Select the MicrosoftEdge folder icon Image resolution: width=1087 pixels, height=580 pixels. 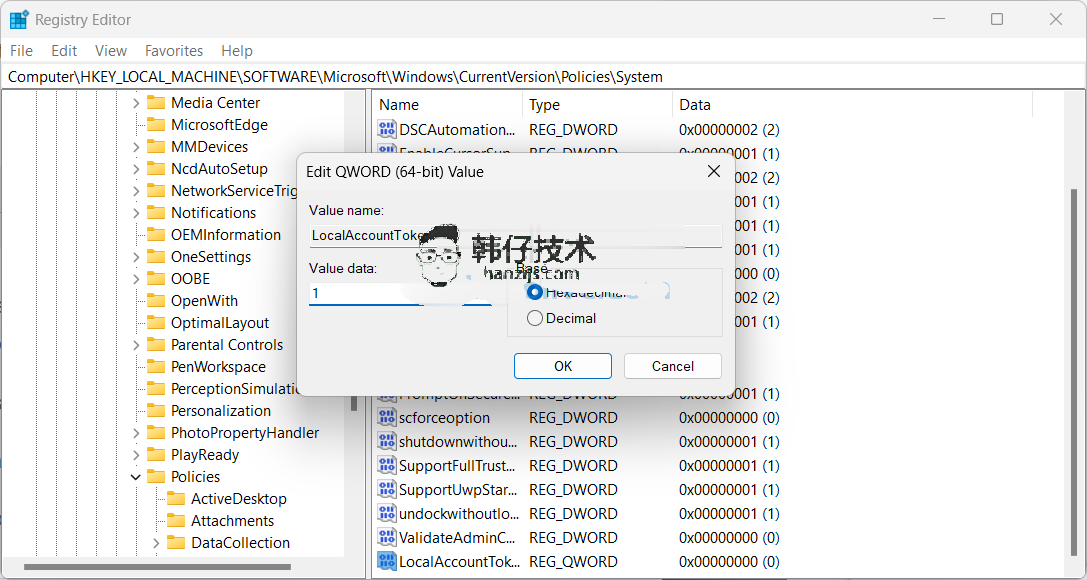156,125
